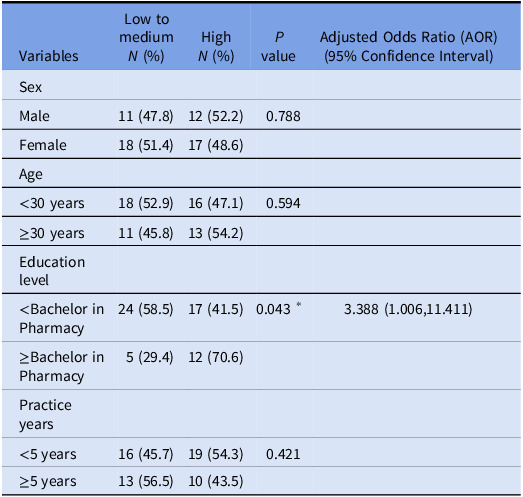Select the '<30 years' row label

tap(52, 203)
